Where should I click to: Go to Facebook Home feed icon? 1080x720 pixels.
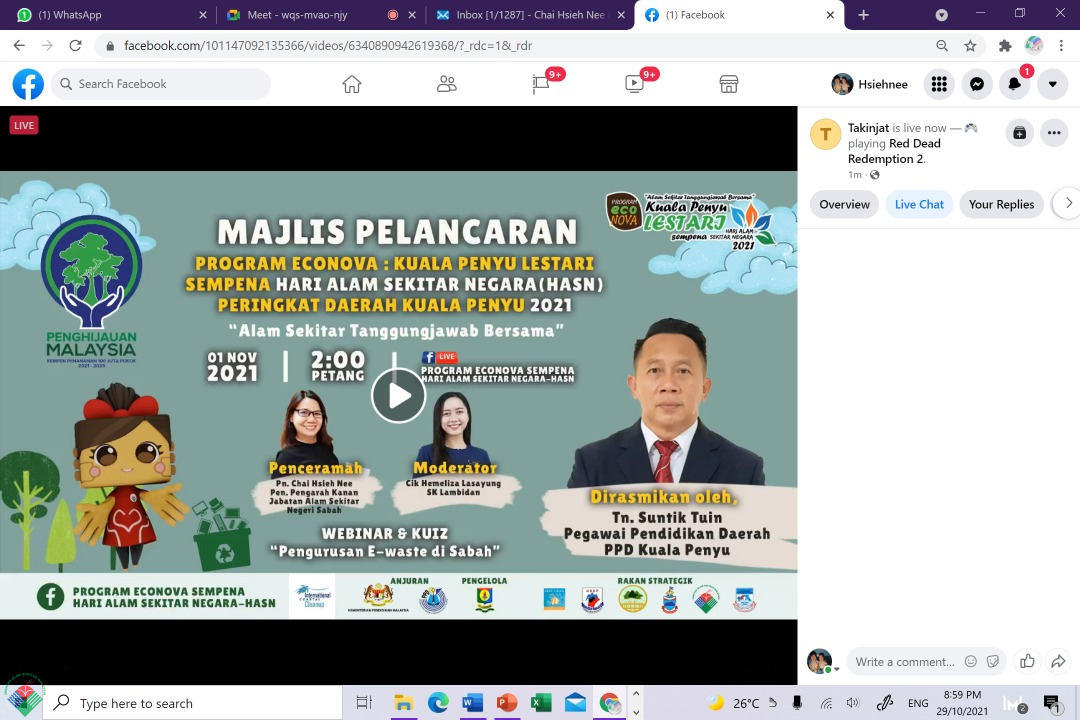352,84
